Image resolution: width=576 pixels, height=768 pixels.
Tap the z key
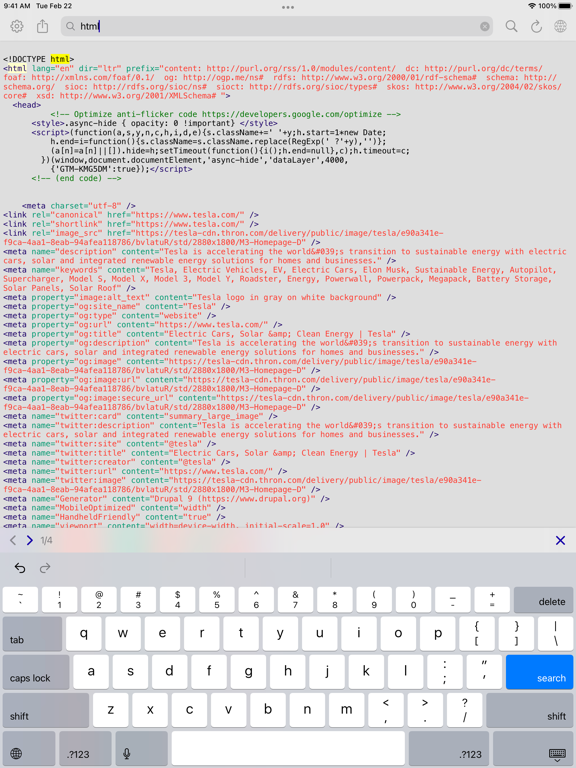[x=111, y=710]
